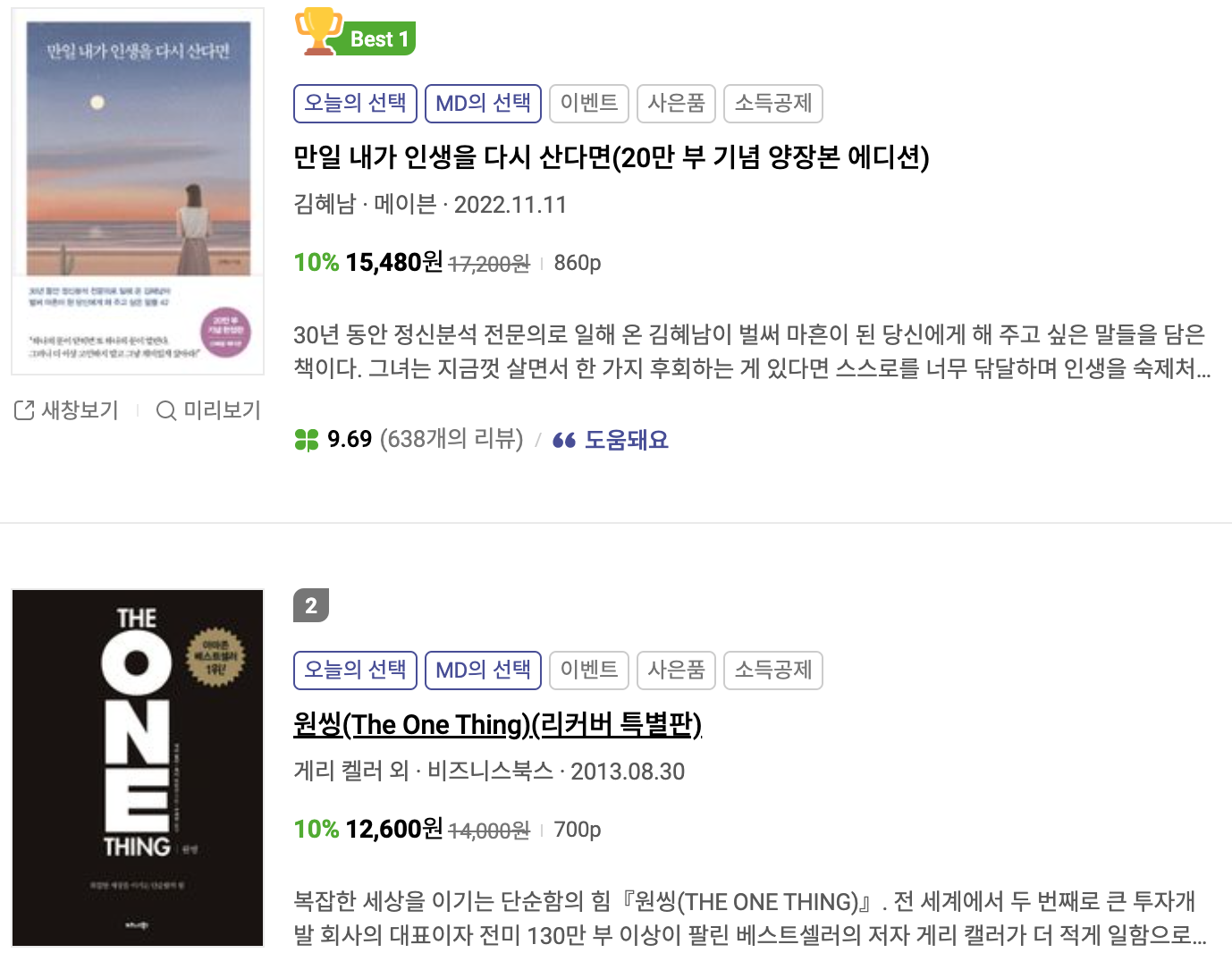
Task: Click second book's 이벤트 tag
Action: tap(589, 670)
